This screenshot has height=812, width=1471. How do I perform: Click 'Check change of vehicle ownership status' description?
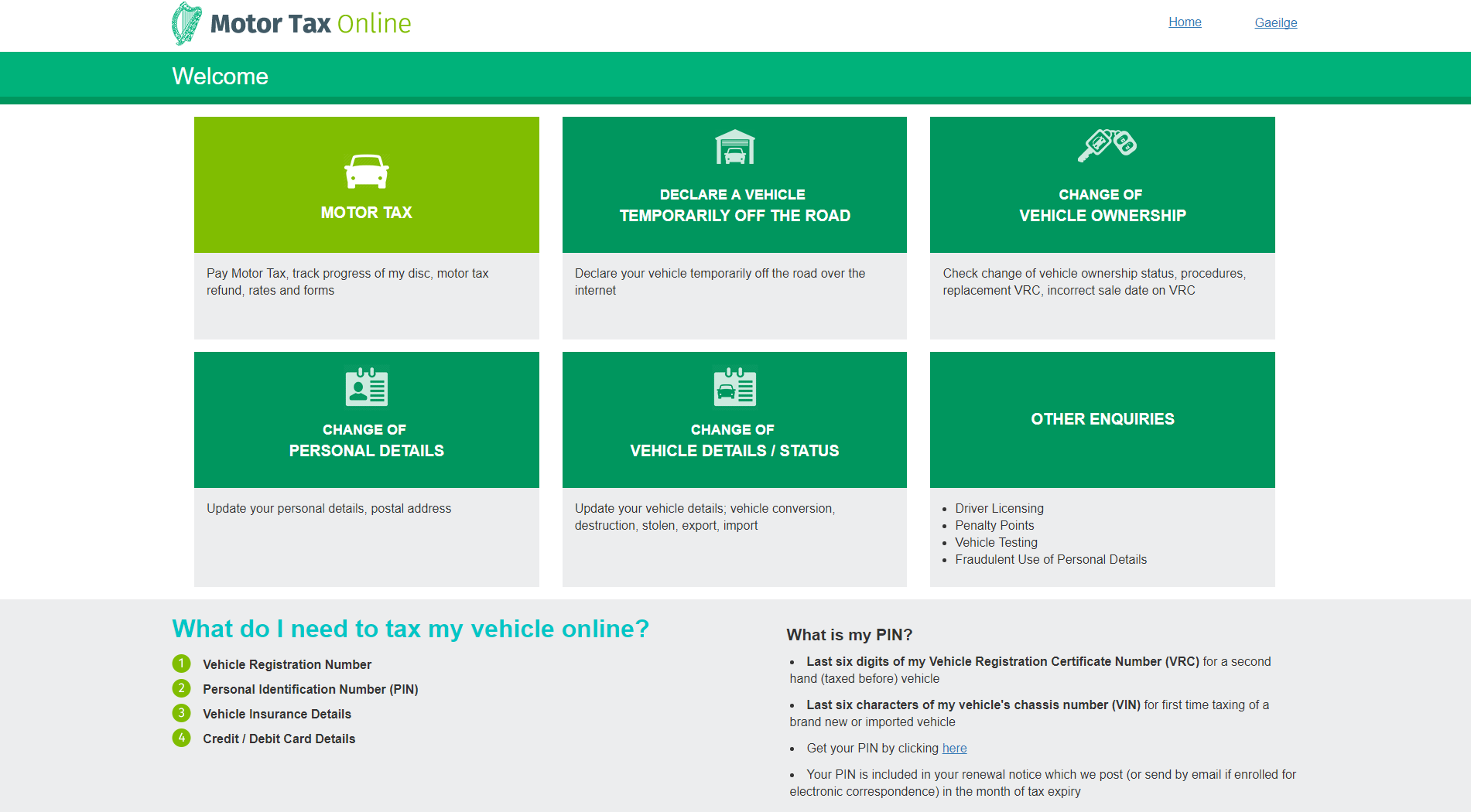1094,281
